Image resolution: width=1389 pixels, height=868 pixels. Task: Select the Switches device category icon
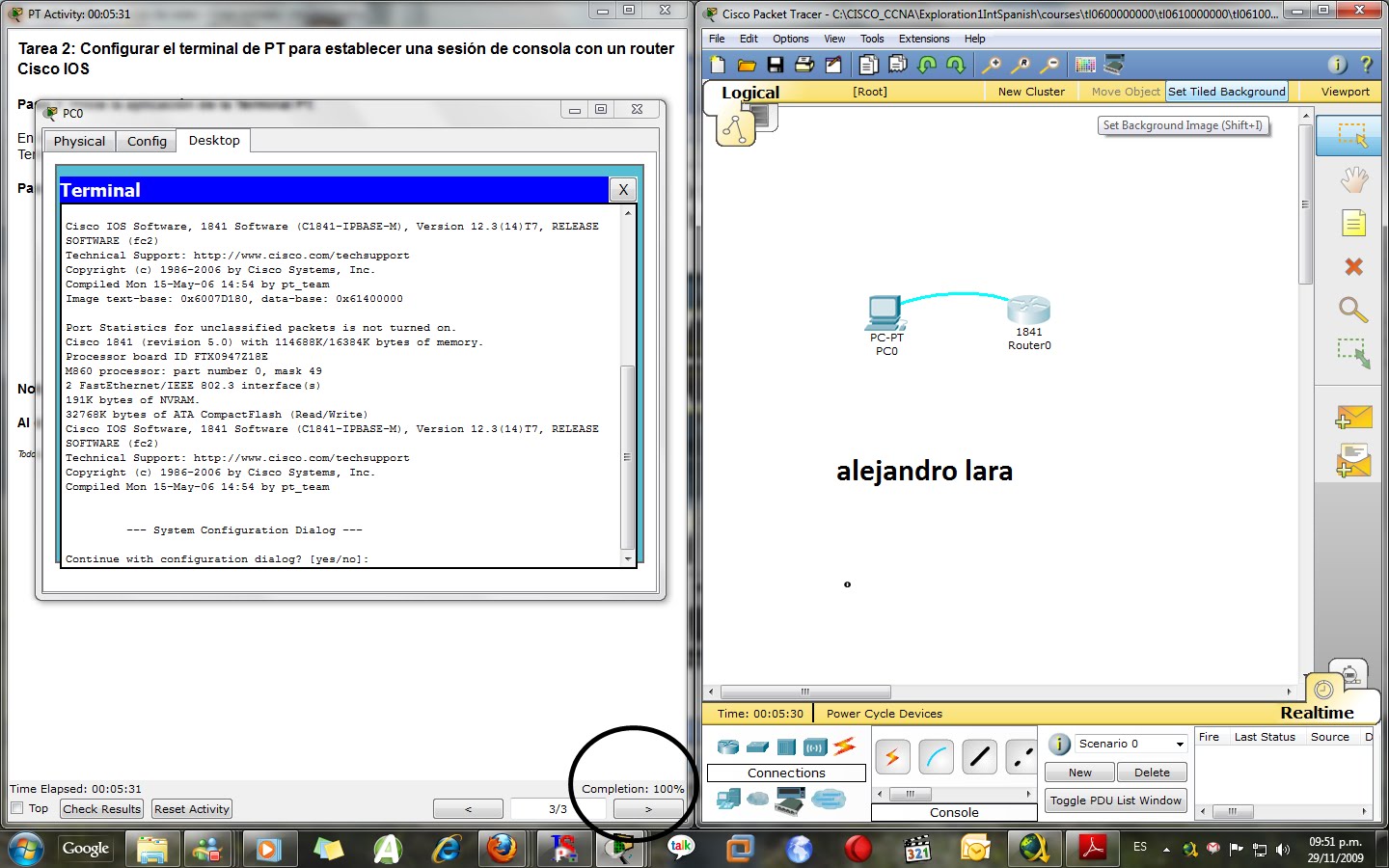(758, 746)
